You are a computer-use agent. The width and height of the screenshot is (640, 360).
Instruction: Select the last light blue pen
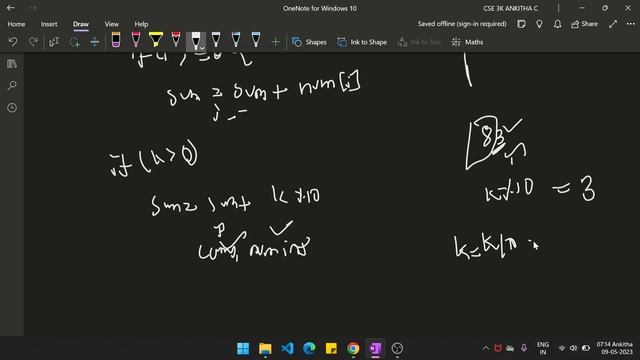256,40
